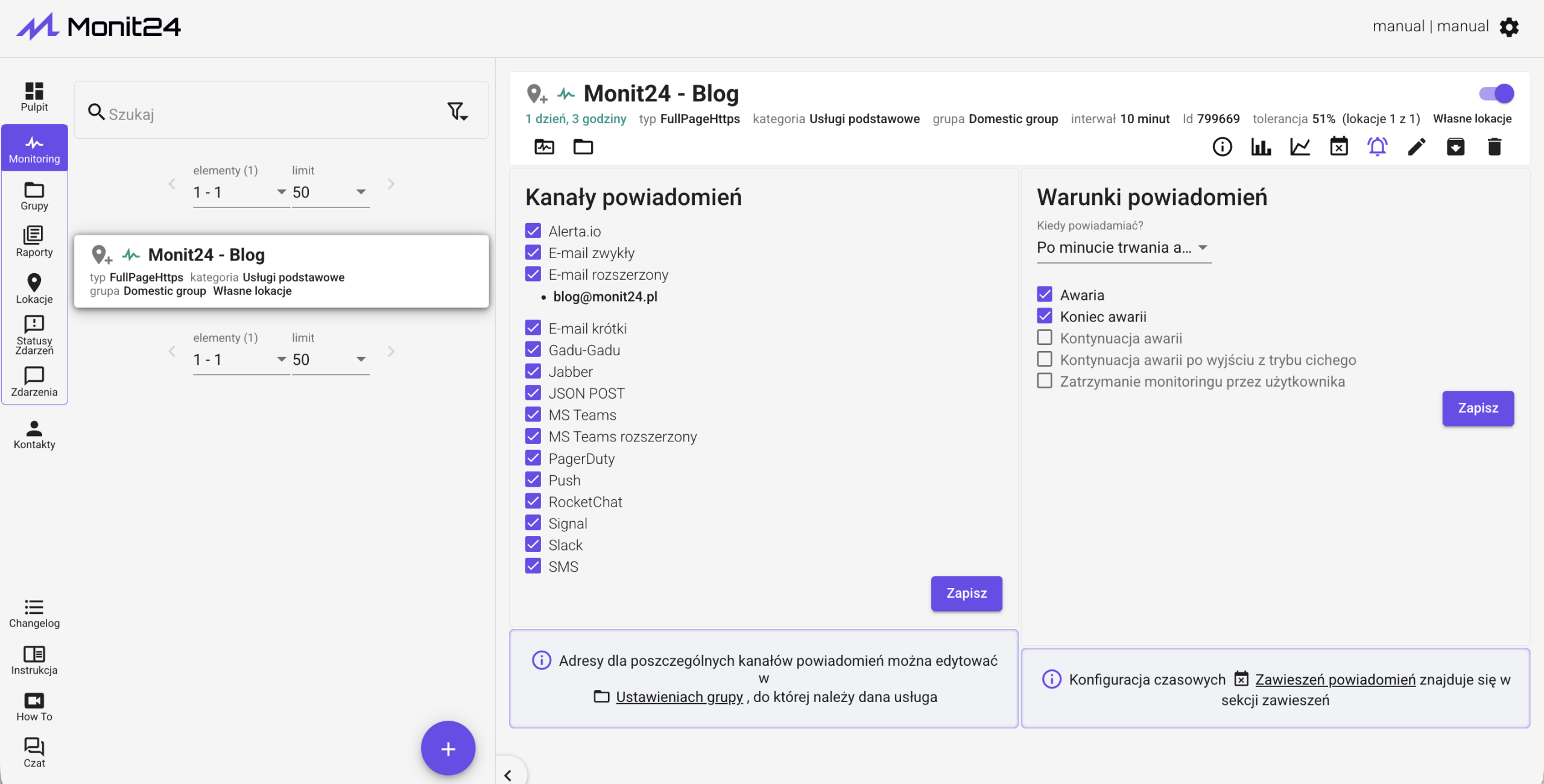Viewport: 1544px width, 784px height.
Task: Open Grupy in the sidebar
Action: [34, 196]
